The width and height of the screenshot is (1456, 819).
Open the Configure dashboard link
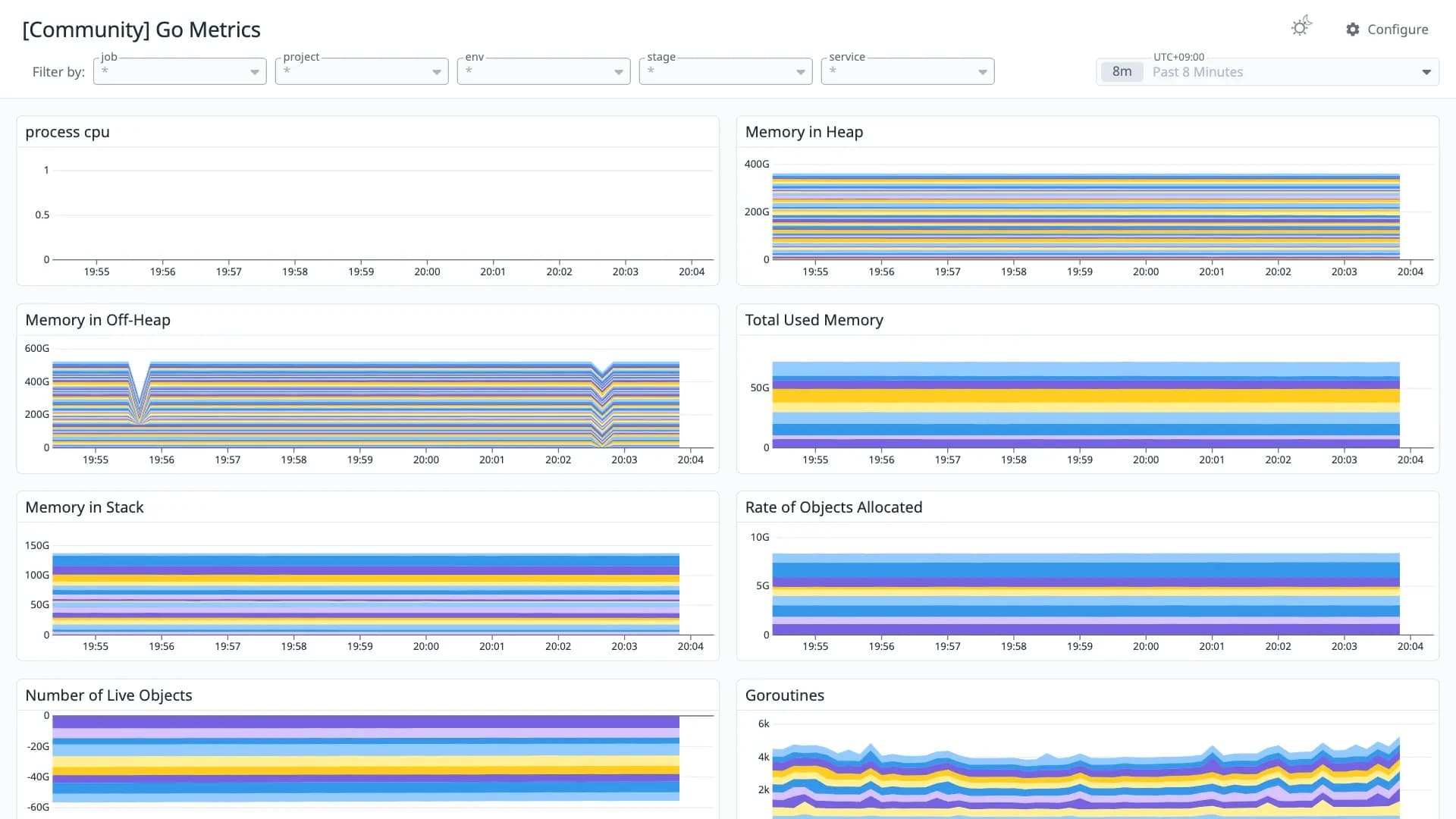(1387, 30)
